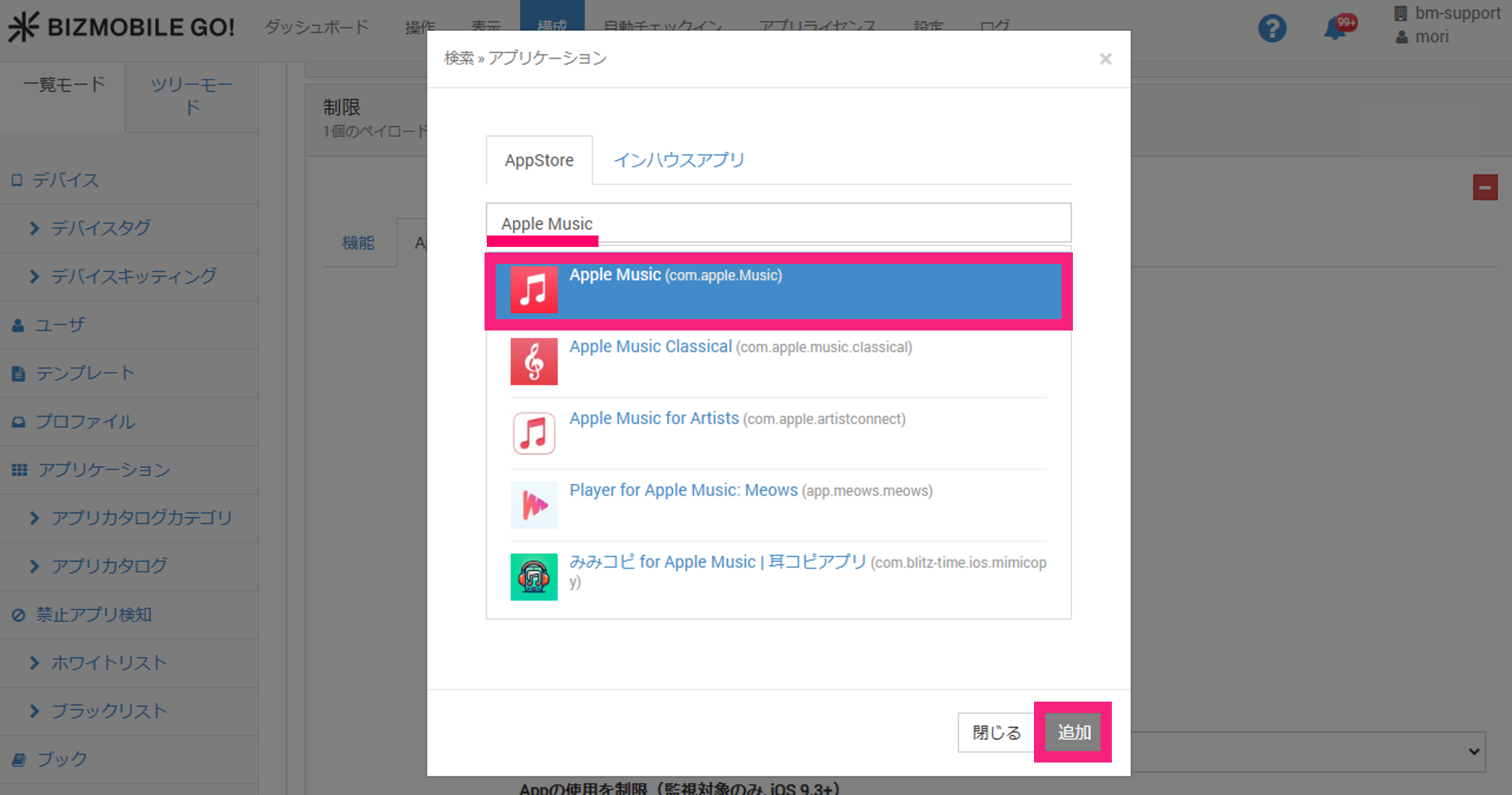The height and width of the screenshot is (795, 1512).
Task: Open the dropdown behind the dialog
Action: click(x=1473, y=751)
